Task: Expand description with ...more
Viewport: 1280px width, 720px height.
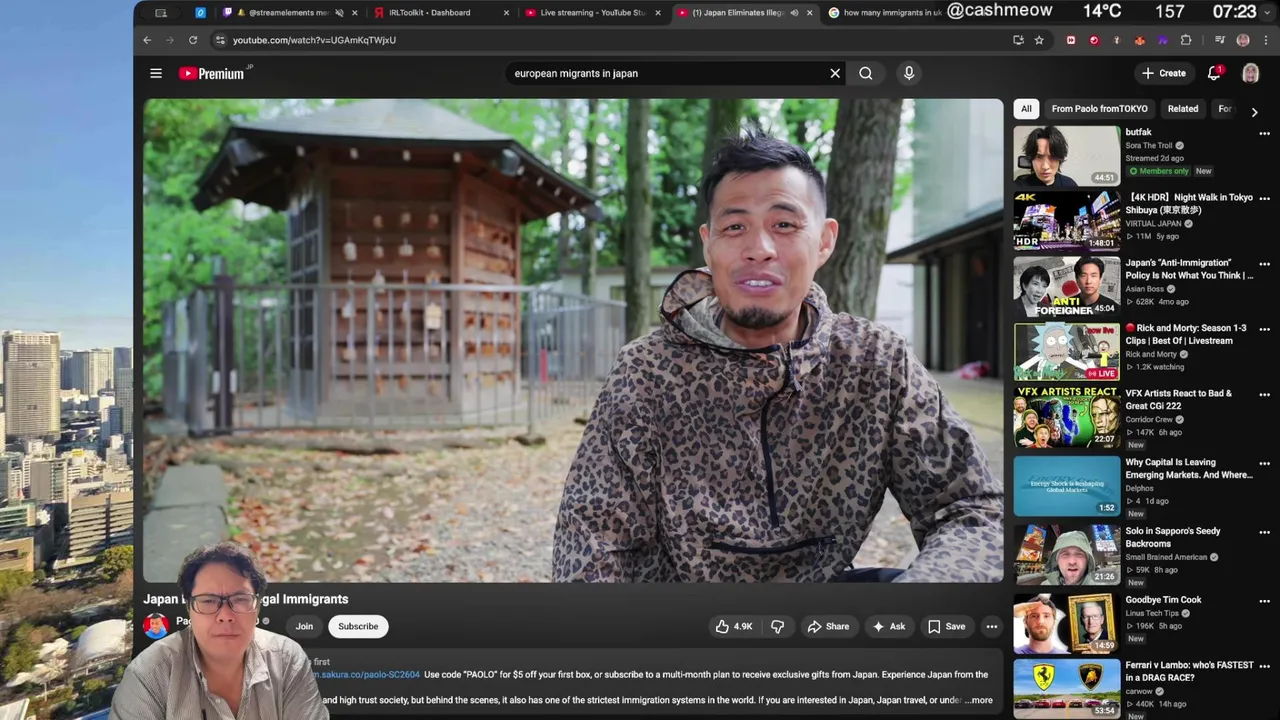Action: tap(978, 701)
